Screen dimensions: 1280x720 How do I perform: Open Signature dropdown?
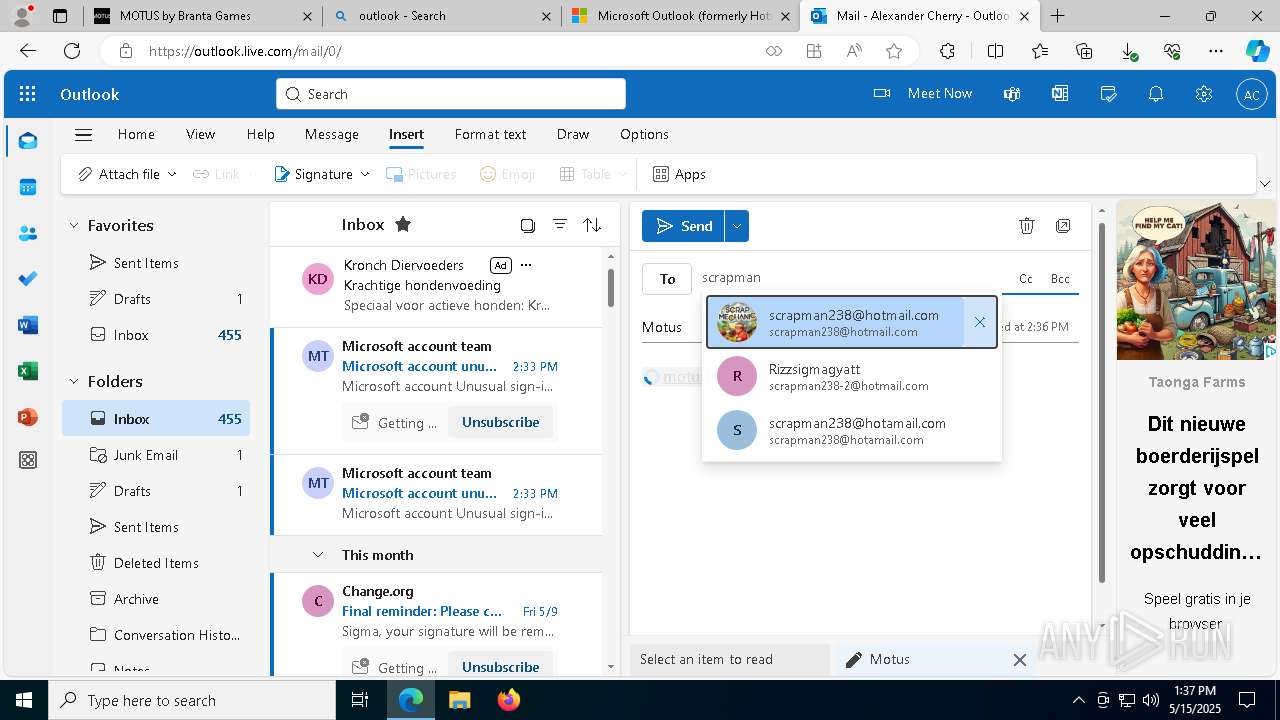(365, 174)
